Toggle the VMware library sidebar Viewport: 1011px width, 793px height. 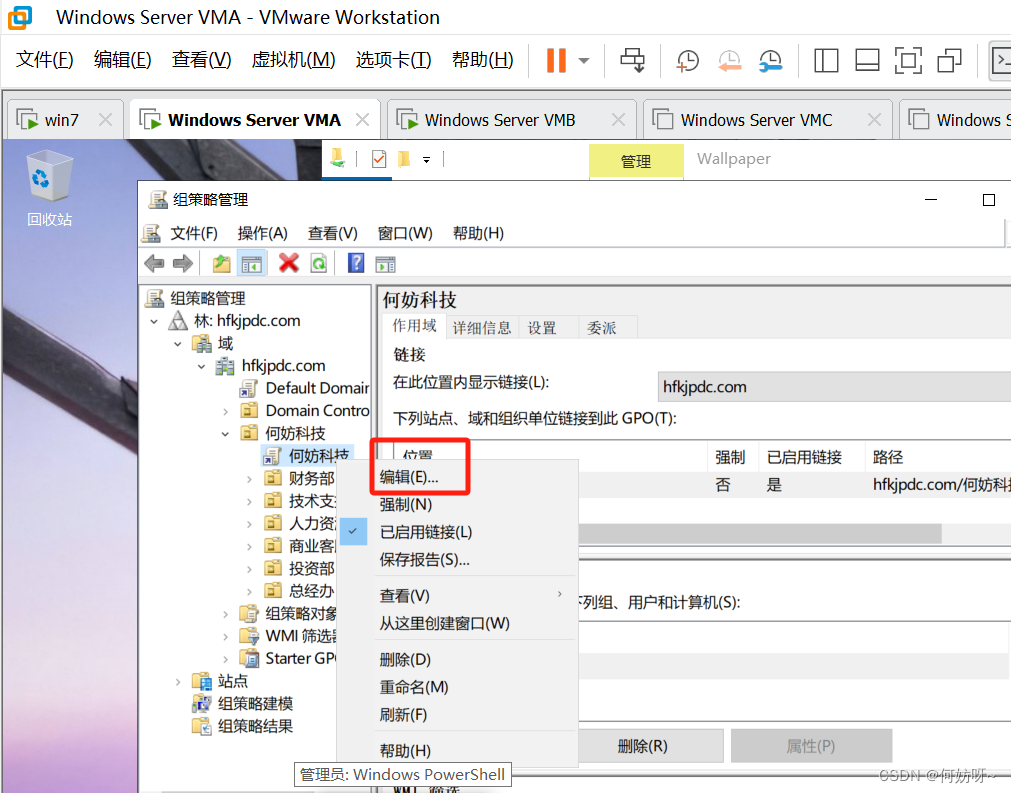826,61
